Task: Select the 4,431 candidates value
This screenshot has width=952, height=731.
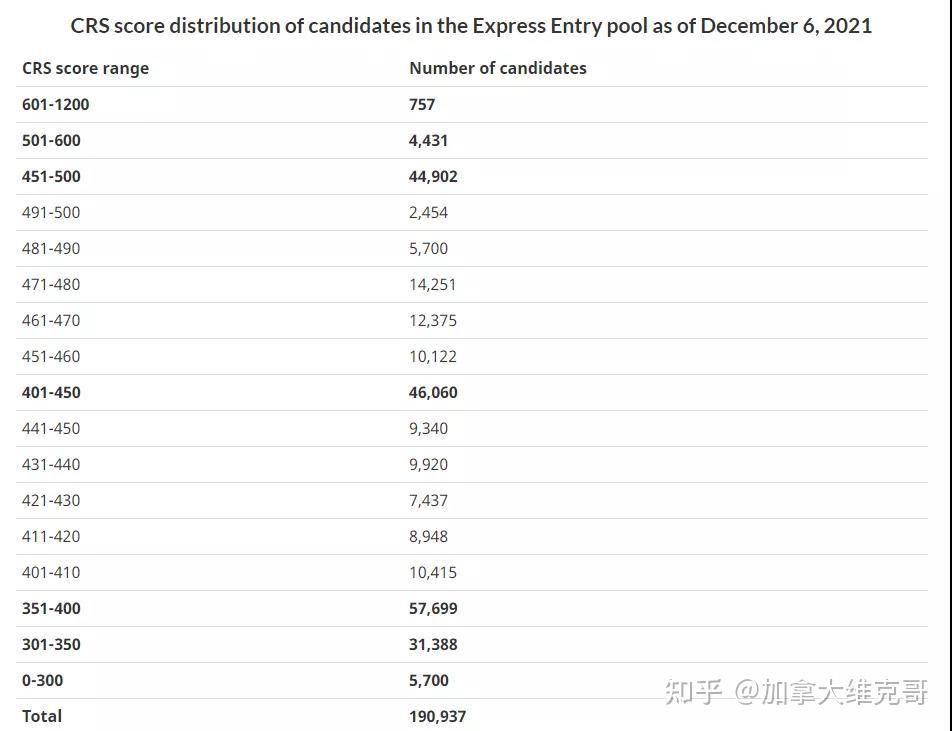Action: (428, 141)
